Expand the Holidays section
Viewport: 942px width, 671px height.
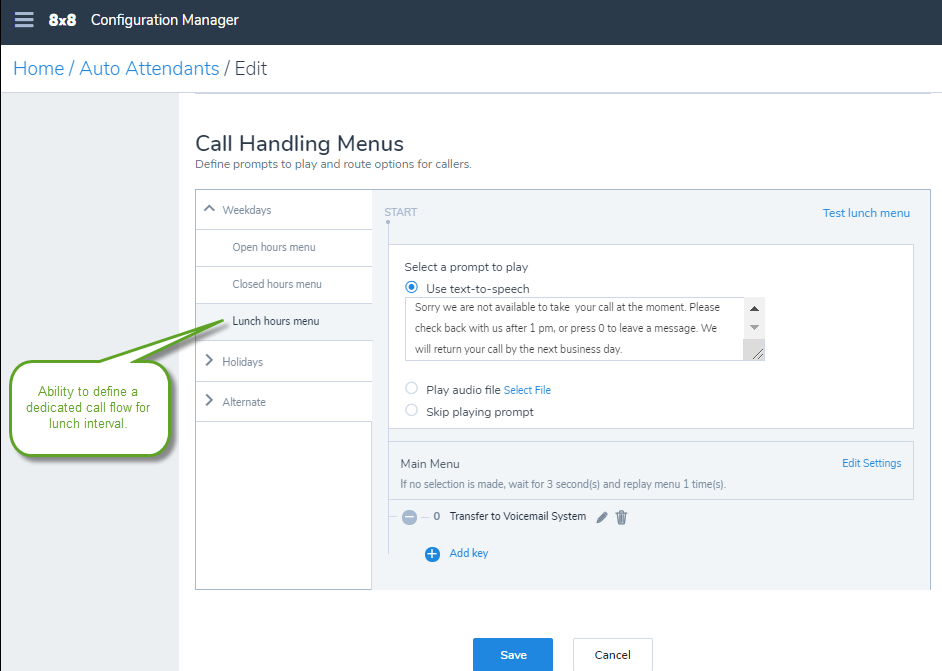pos(209,360)
